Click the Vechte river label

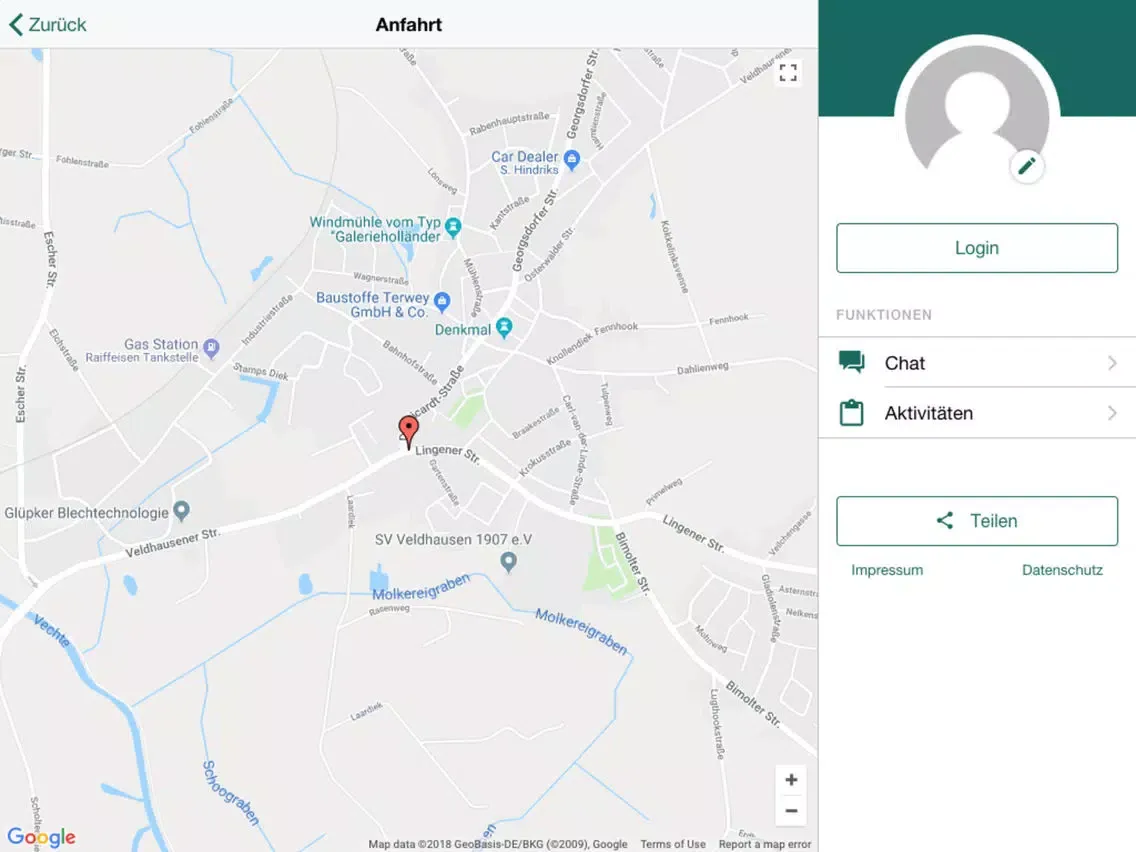[52, 630]
